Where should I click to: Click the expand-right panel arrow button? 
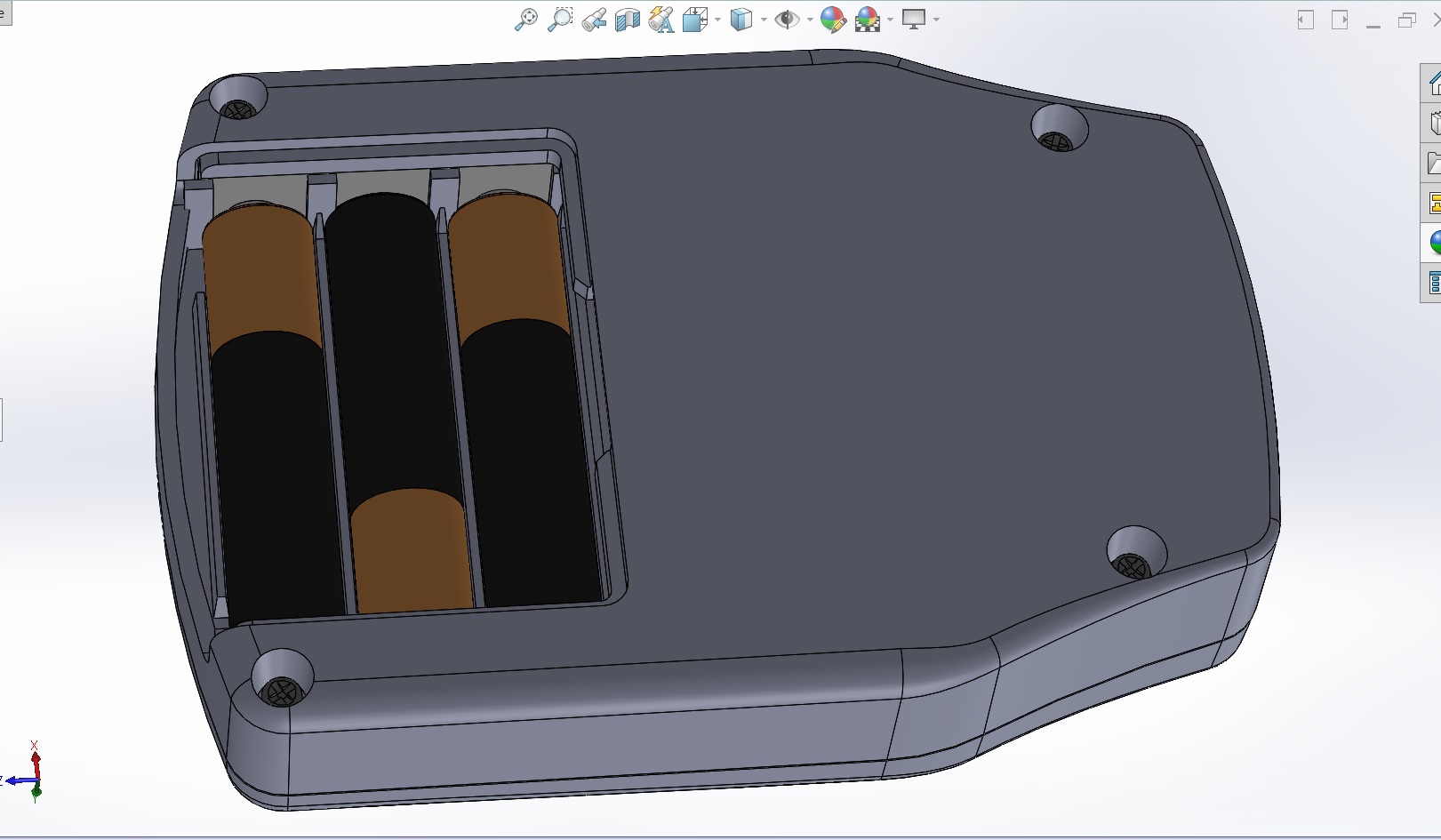click(x=1340, y=20)
